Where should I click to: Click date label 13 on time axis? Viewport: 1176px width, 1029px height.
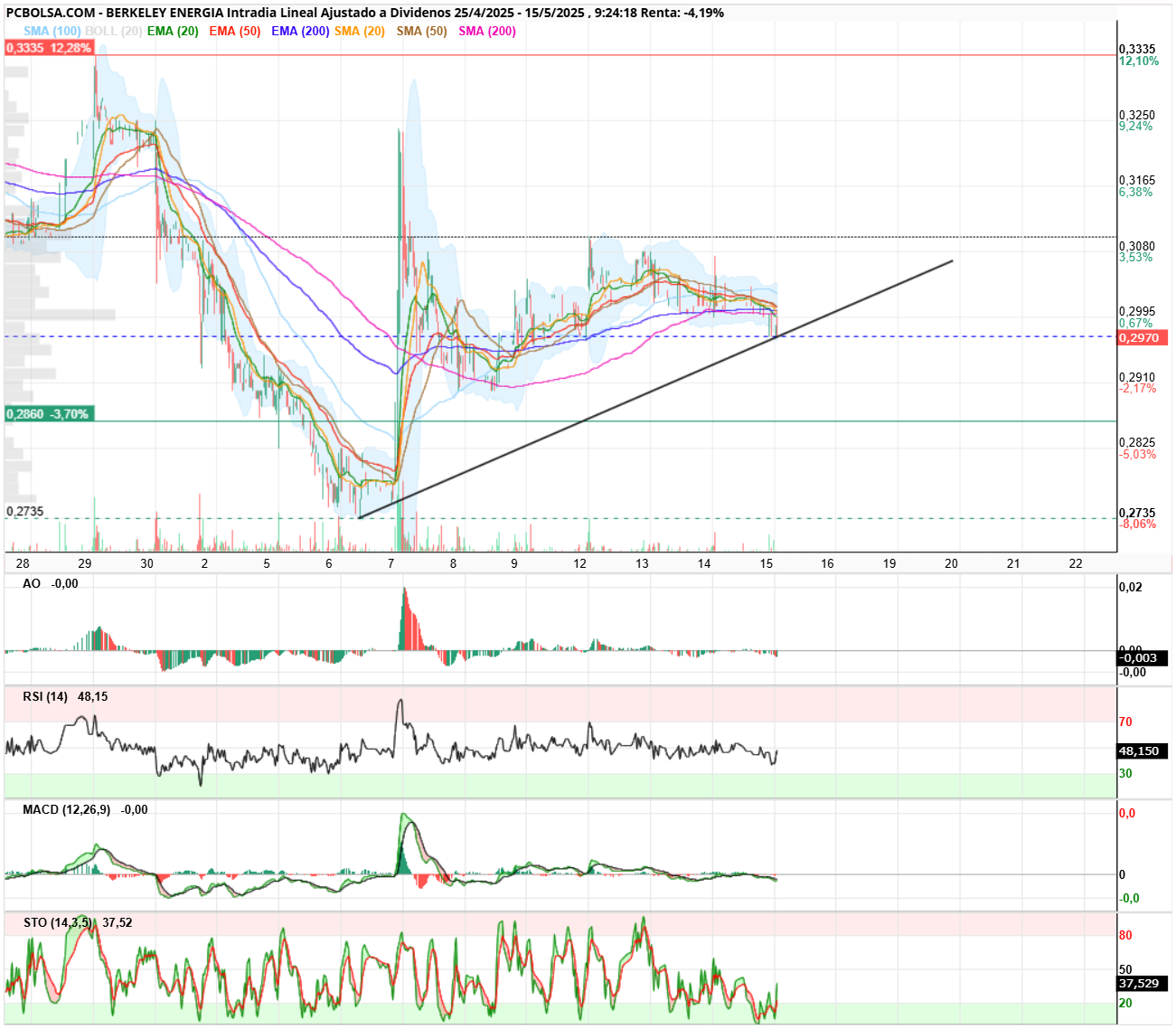point(642,563)
